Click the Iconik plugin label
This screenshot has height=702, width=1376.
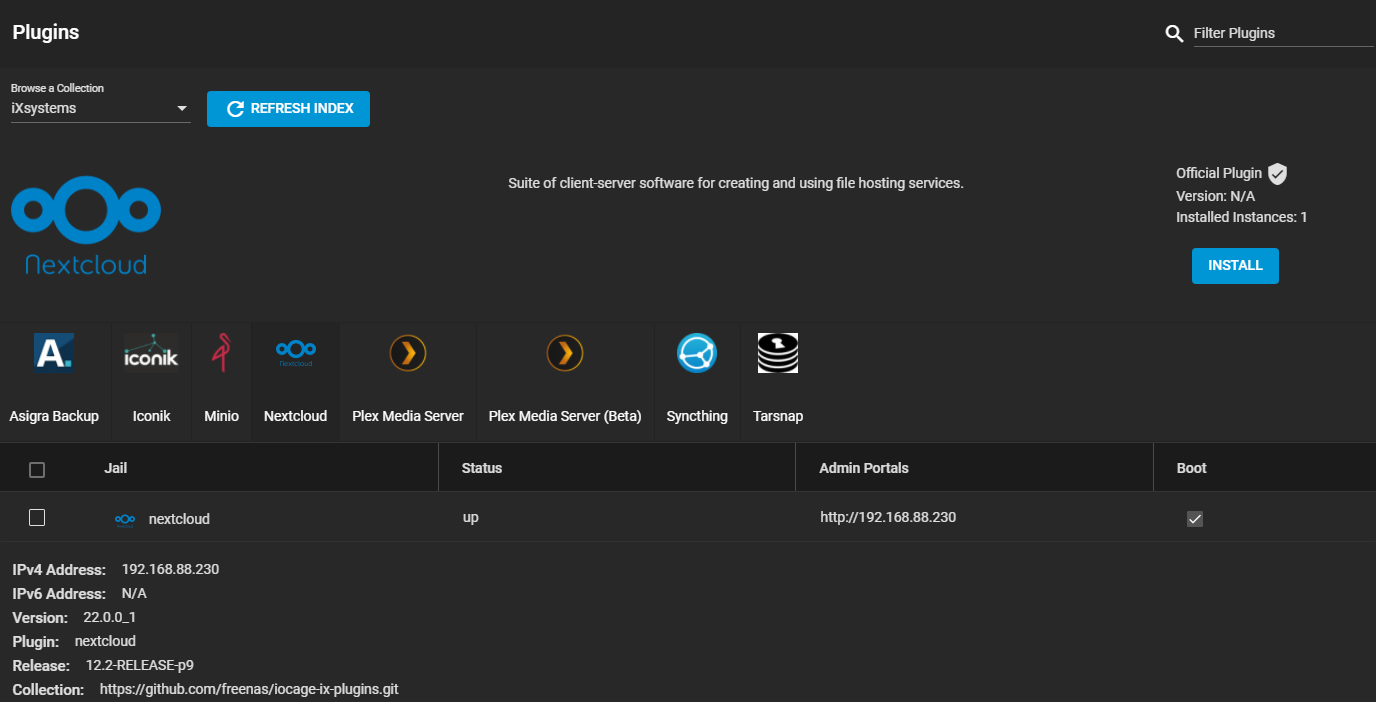(152, 416)
